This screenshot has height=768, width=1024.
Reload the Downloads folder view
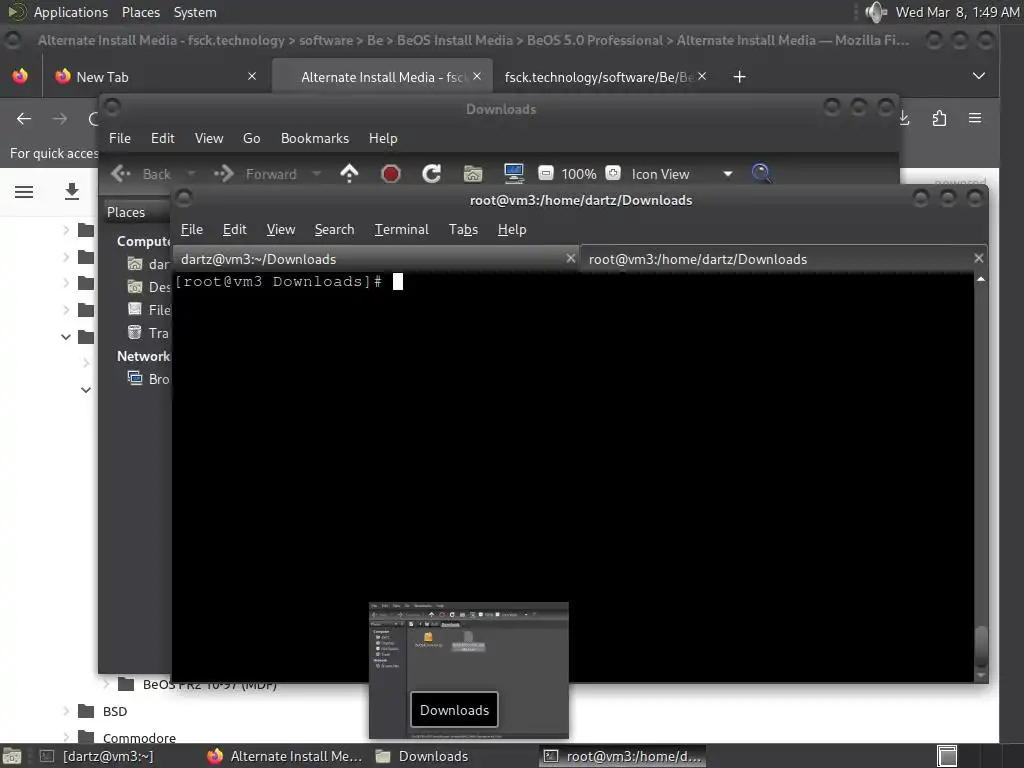(x=431, y=174)
